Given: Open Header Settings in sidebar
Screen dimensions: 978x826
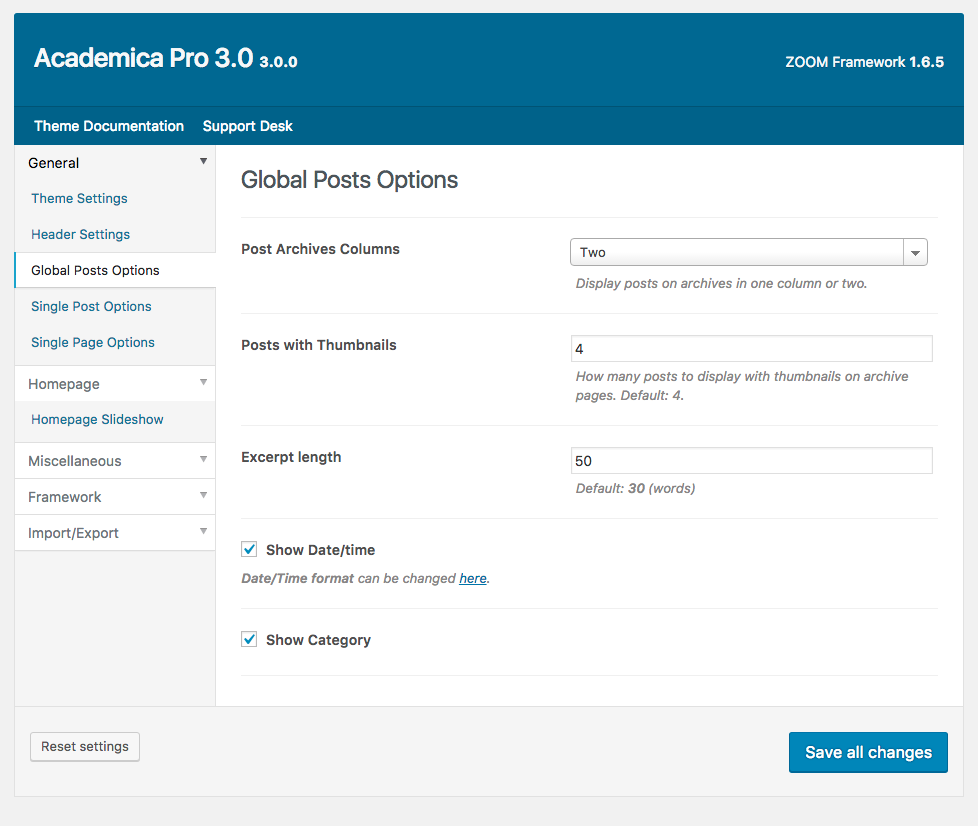Looking at the screenshot, I should (80, 234).
